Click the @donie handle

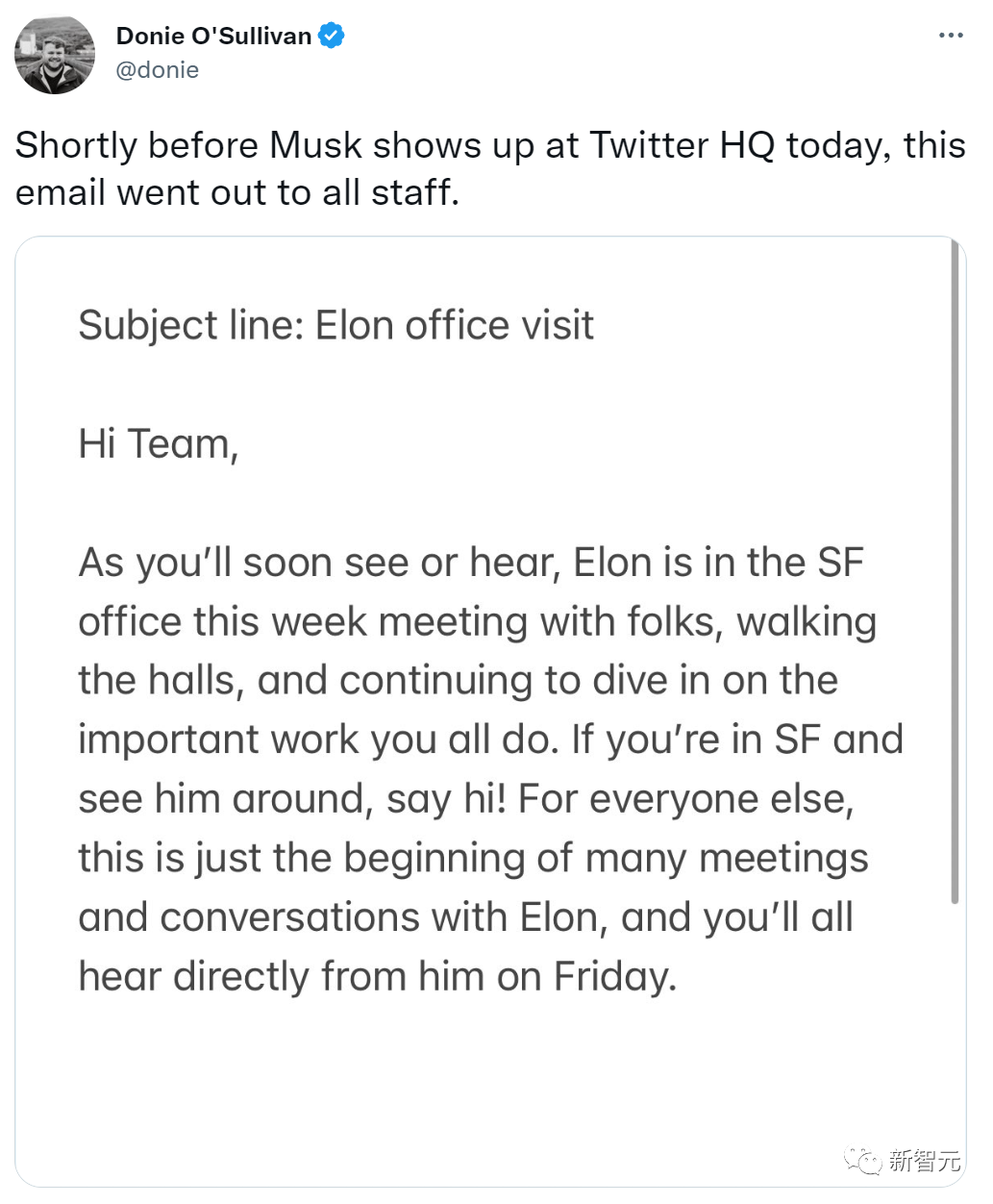pos(158,70)
